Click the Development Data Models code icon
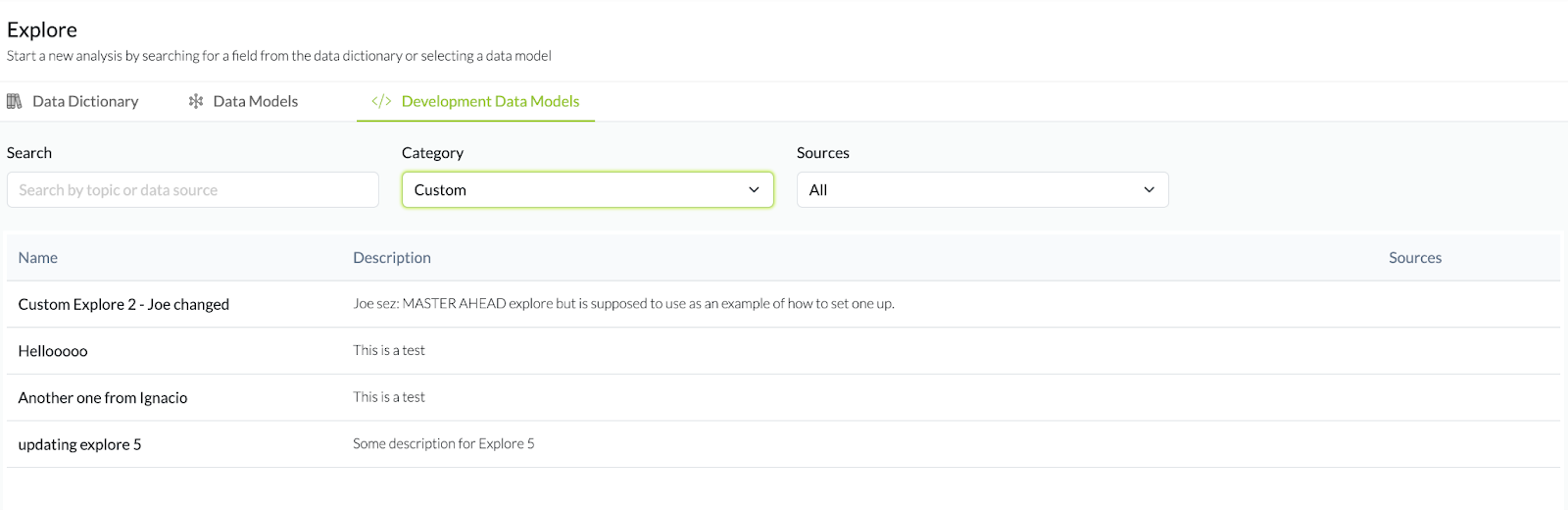 click(381, 101)
